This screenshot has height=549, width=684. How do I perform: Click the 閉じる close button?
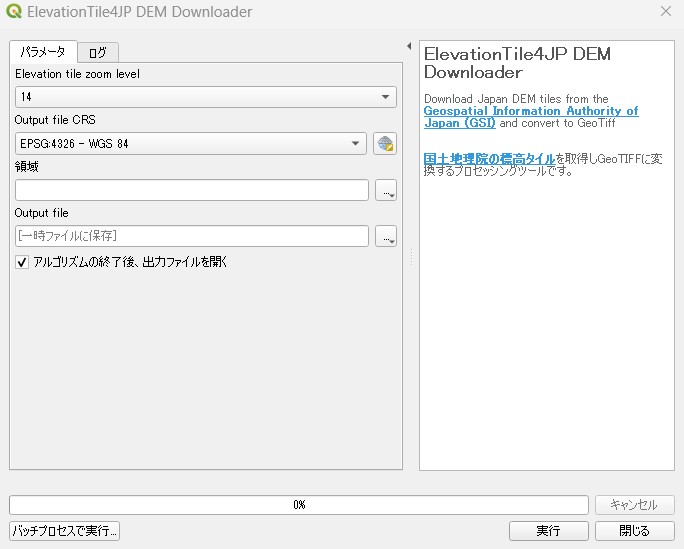[x=635, y=531]
